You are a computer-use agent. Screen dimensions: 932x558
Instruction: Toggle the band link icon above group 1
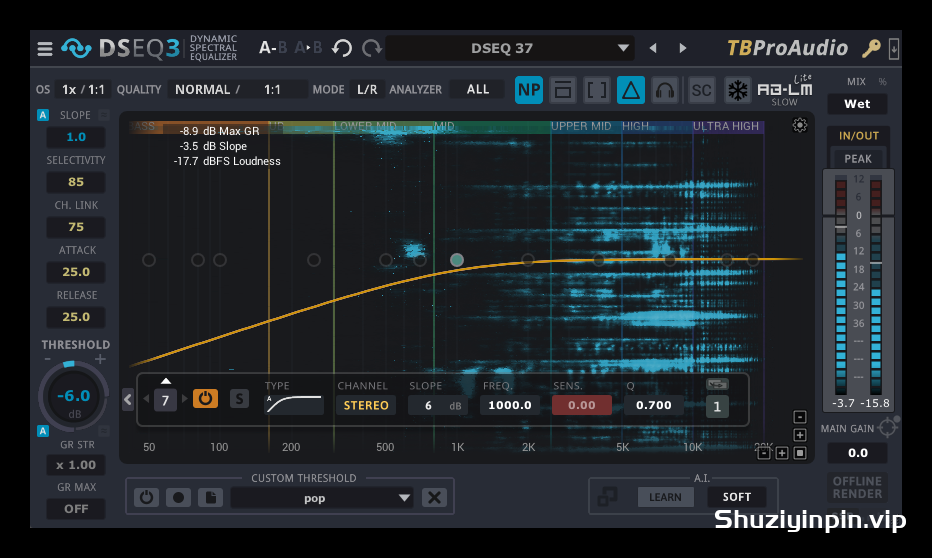(x=717, y=384)
